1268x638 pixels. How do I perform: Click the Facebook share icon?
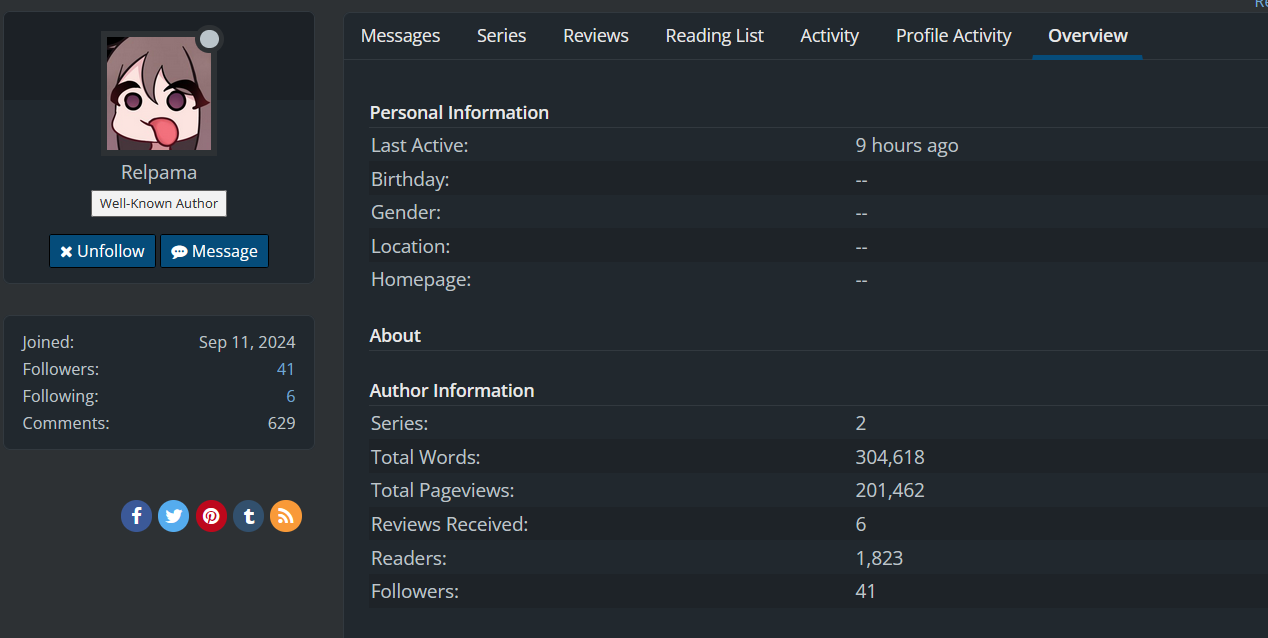[x=137, y=516]
